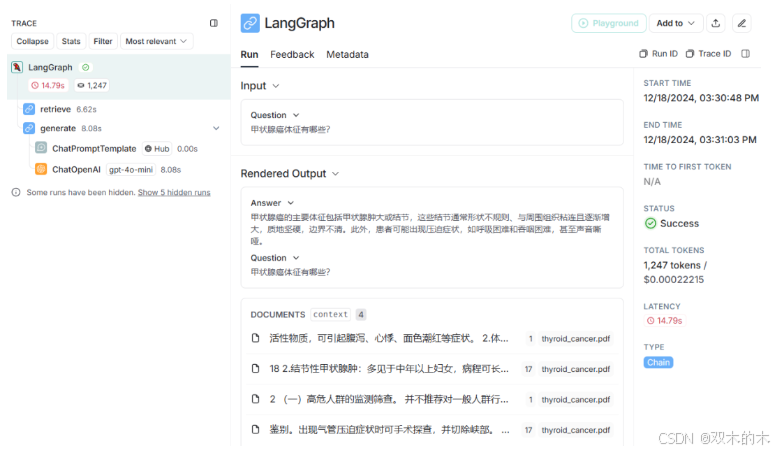This screenshot has height=452, width=777.
Task: Toggle the trace panel collapse icon
Action: tap(214, 23)
